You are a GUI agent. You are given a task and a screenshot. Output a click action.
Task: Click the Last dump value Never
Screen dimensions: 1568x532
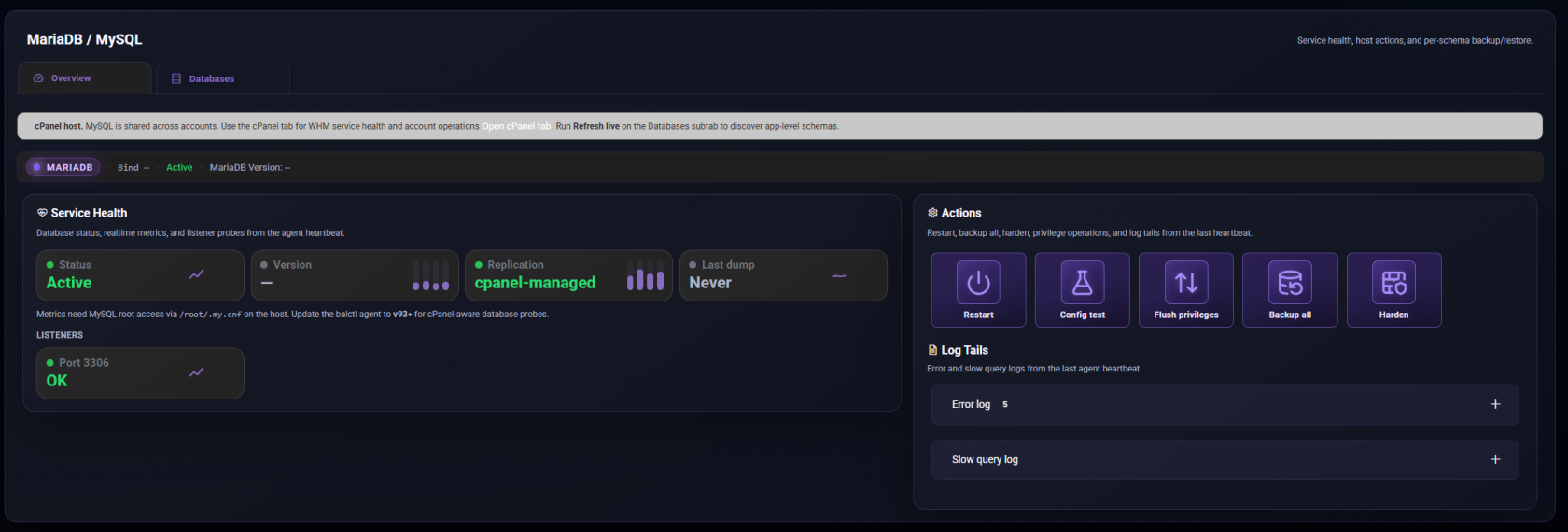click(x=710, y=283)
